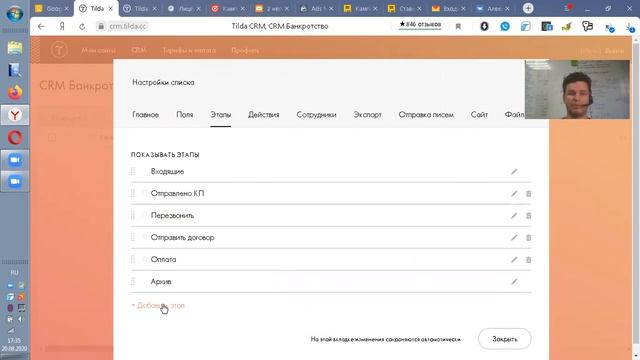Click drag handle of Отправить договор row
This screenshot has width=640, height=360.
tap(133, 238)
